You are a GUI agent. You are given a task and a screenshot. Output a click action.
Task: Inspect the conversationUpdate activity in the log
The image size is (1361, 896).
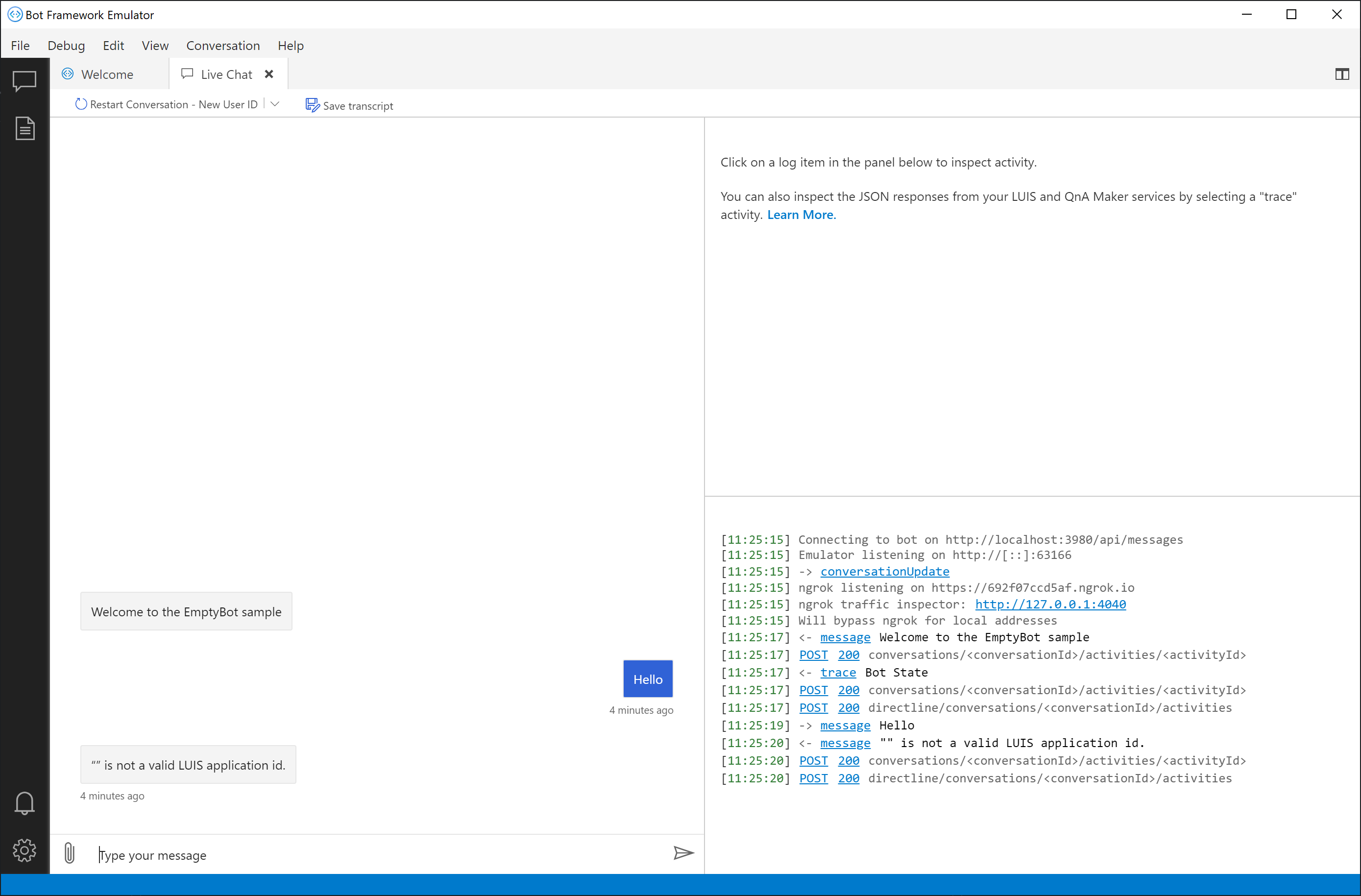click(x=885, y=571)
